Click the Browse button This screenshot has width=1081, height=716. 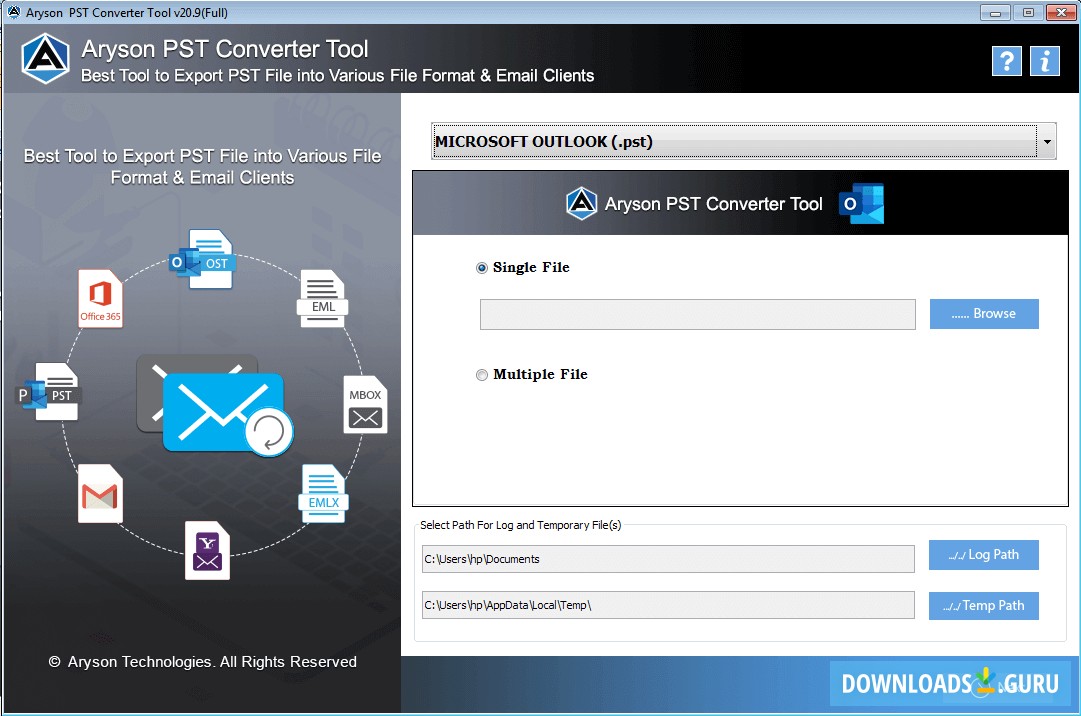pos(984,313)
